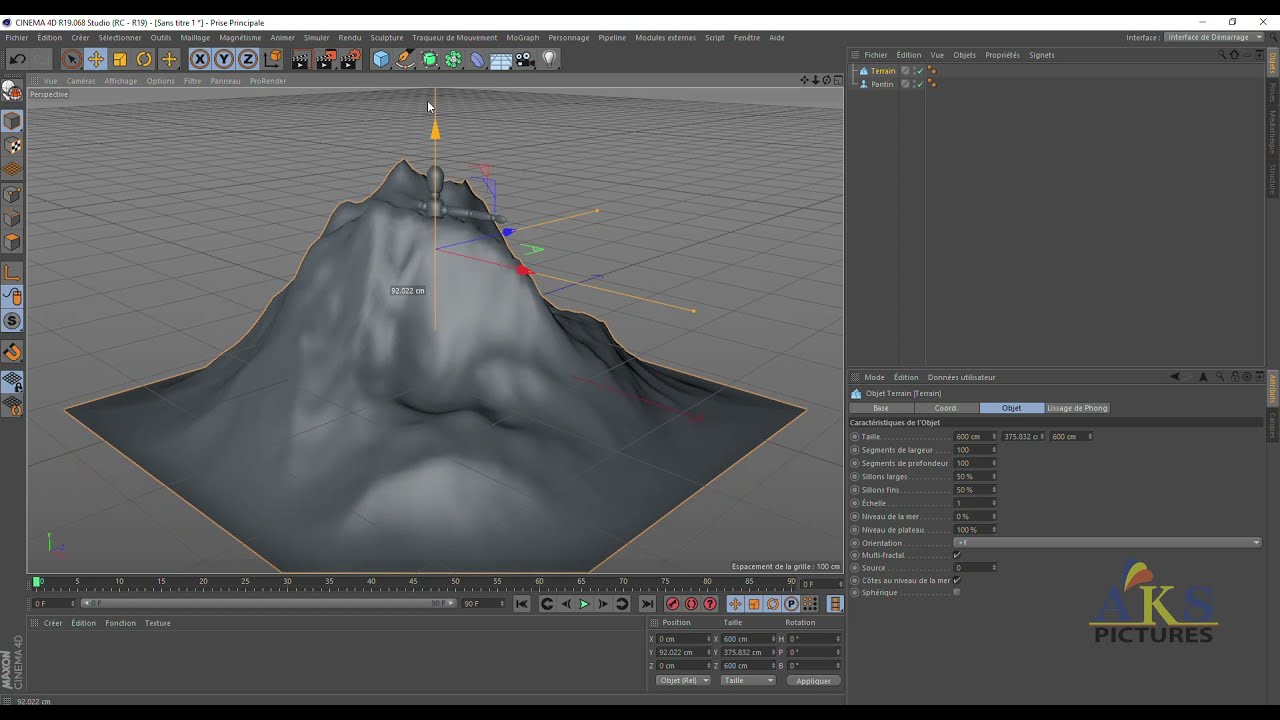Choose the Scale tool

tap(120, 59)
